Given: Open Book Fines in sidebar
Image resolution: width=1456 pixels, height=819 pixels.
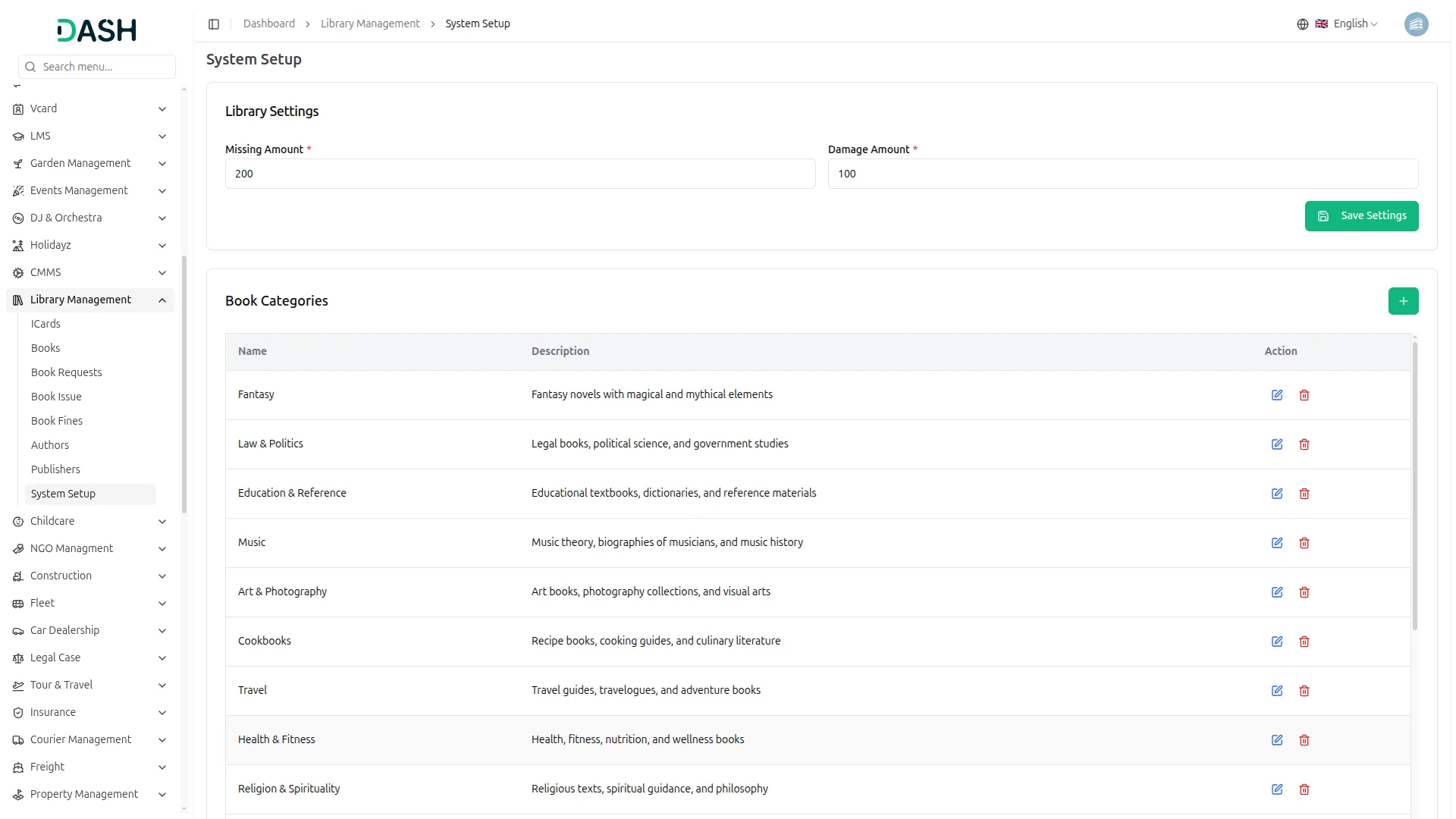Looking at the screenshot, I should (57, 421).
